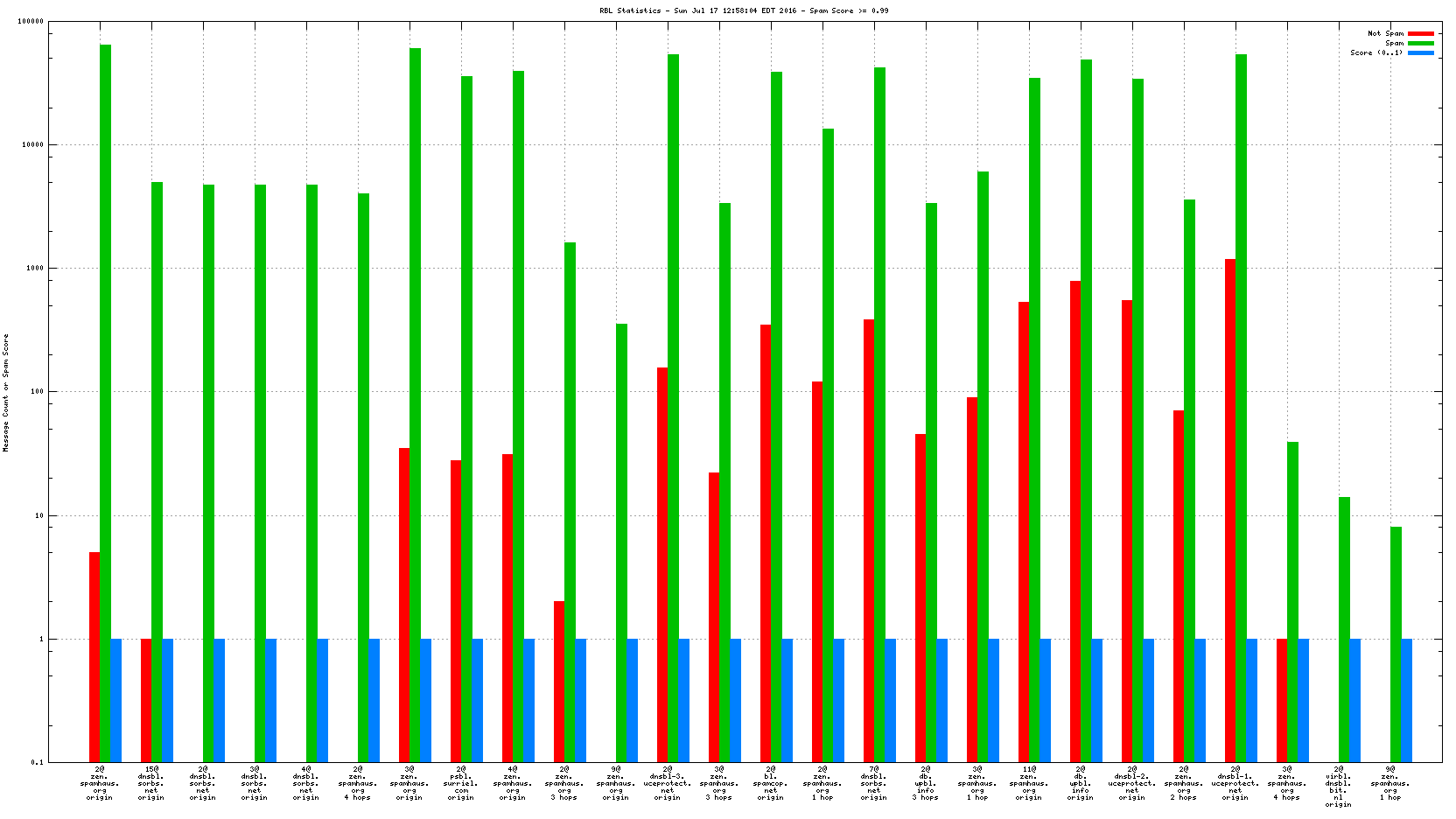Select the "Not Spam" legend label
Image resolution: width=1456 pixels, height=819 pixels.
point(1385,33)
